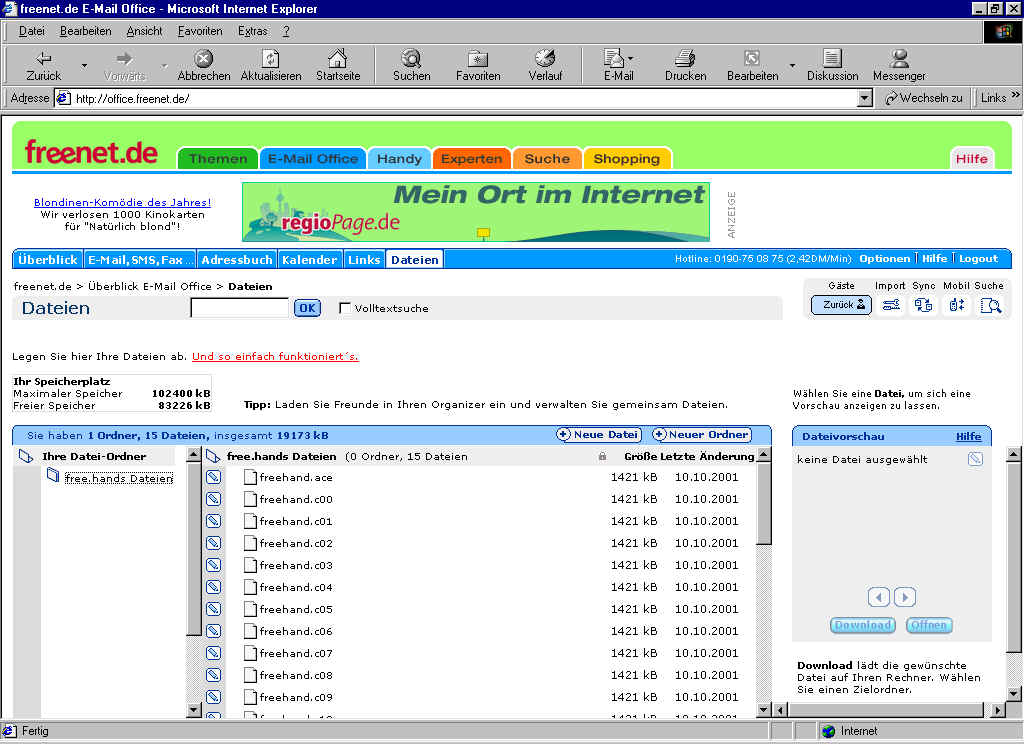This screenshot has height=744, width=1024.
Task: Click edit icon beside freehand.c05
Action: coord(214,609)
